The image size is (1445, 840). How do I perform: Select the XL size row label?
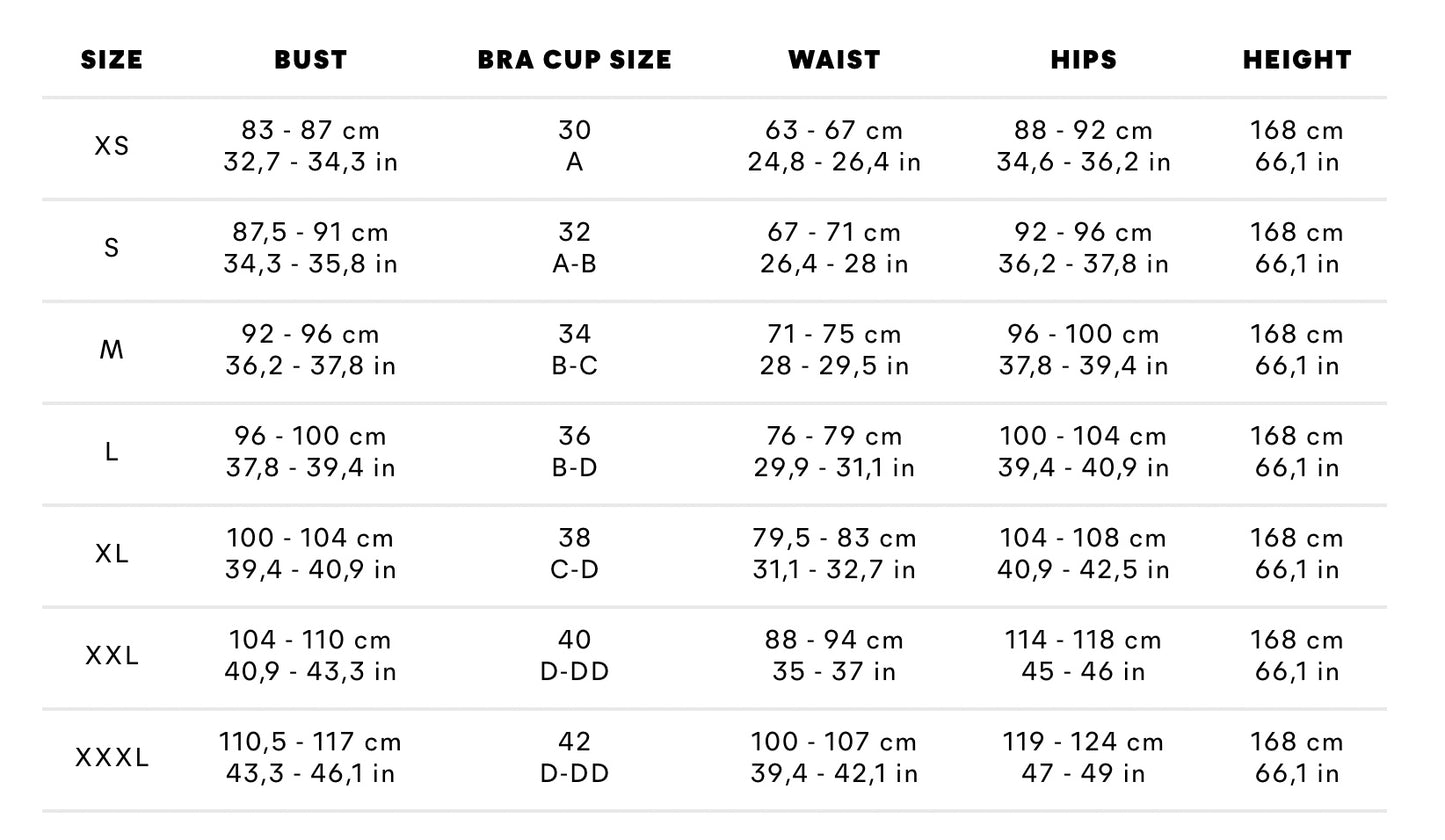tap(111, 554)
